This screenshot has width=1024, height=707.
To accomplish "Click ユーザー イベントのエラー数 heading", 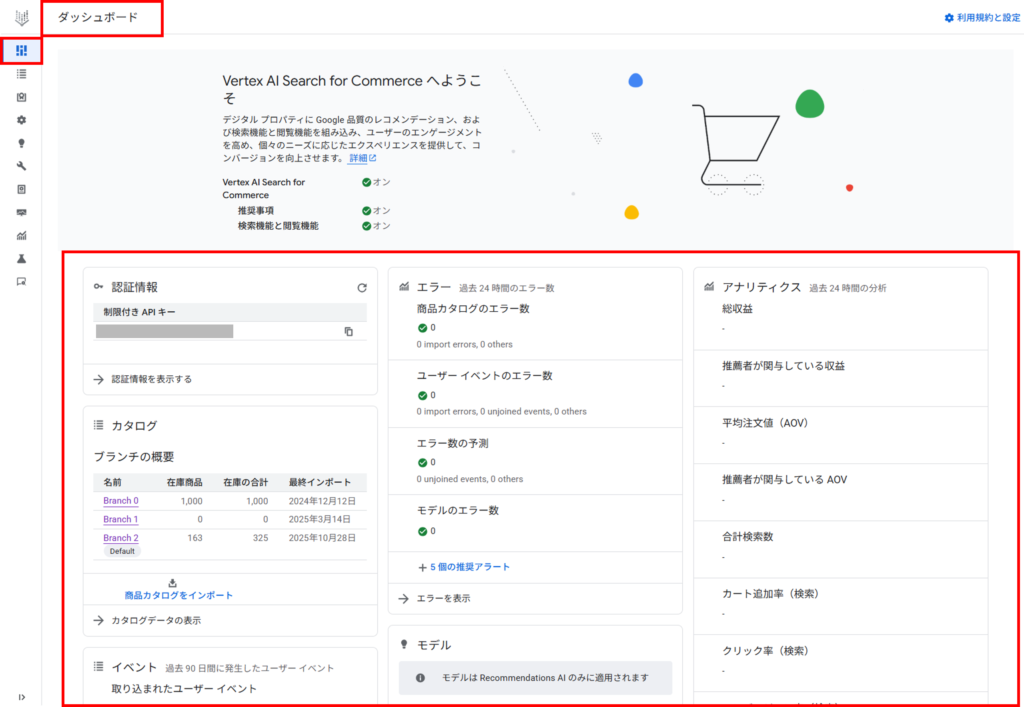I will click(x=485, y=376).
